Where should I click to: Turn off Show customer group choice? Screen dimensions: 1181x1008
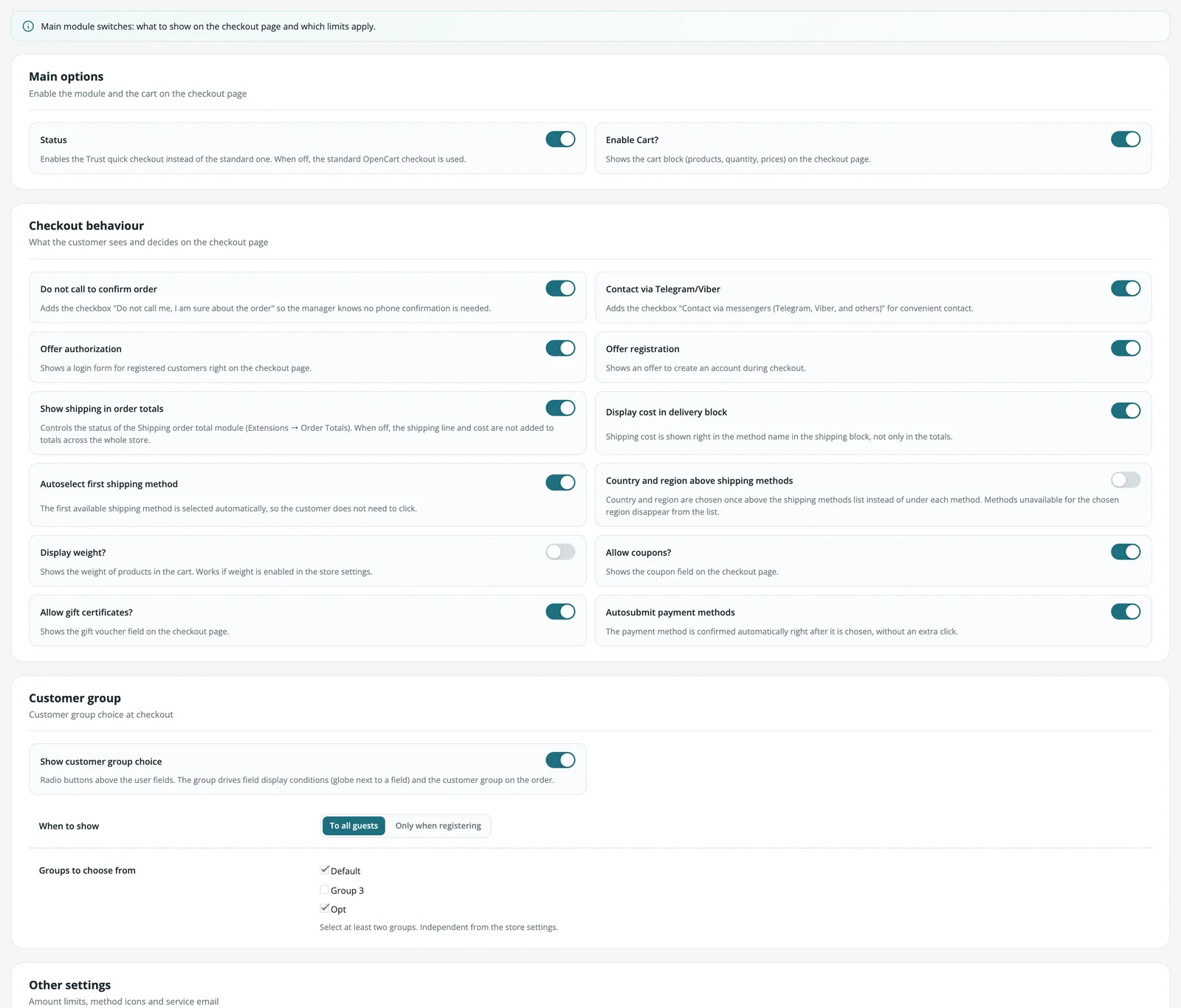click(x=560, y=760)
